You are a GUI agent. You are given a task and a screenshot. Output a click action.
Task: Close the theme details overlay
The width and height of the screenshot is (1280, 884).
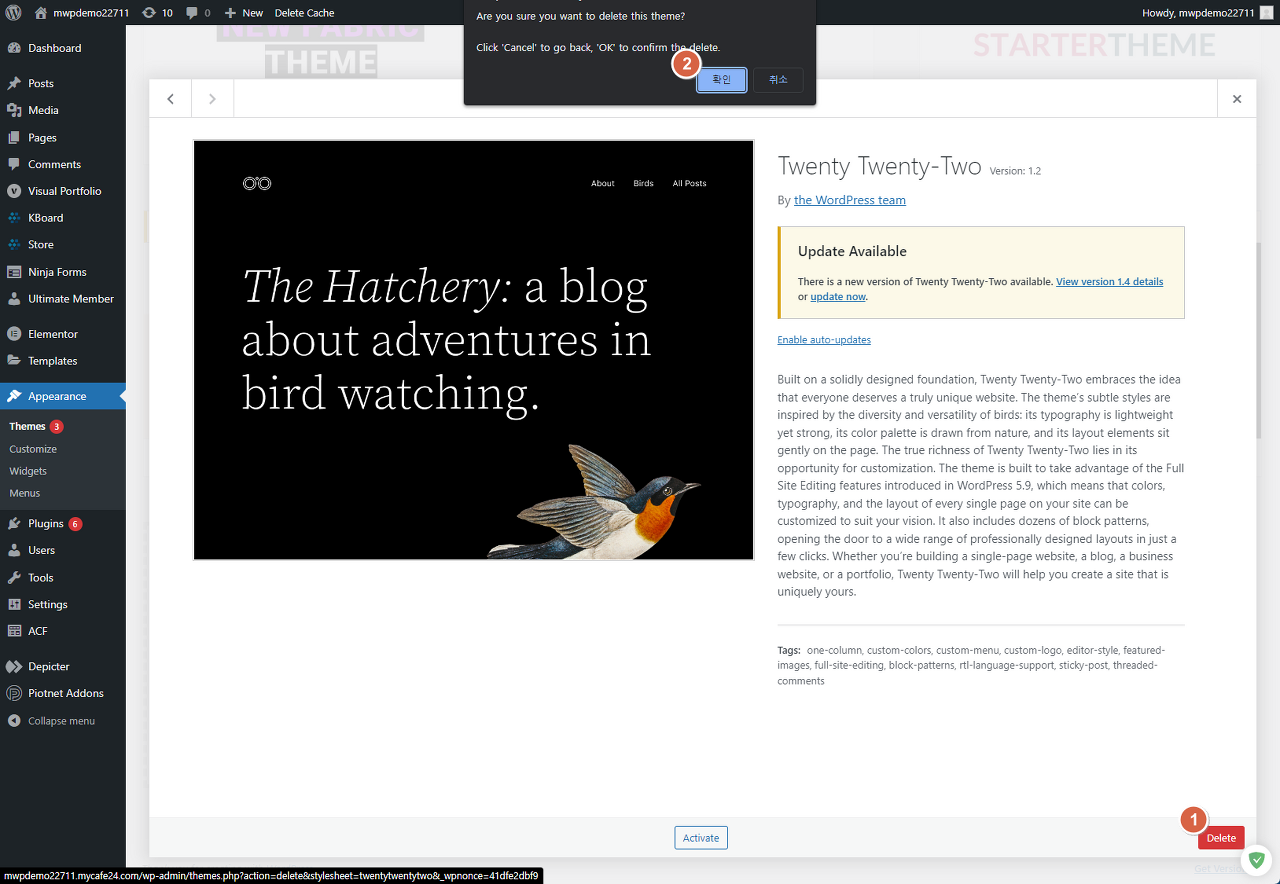point(1237,99)
